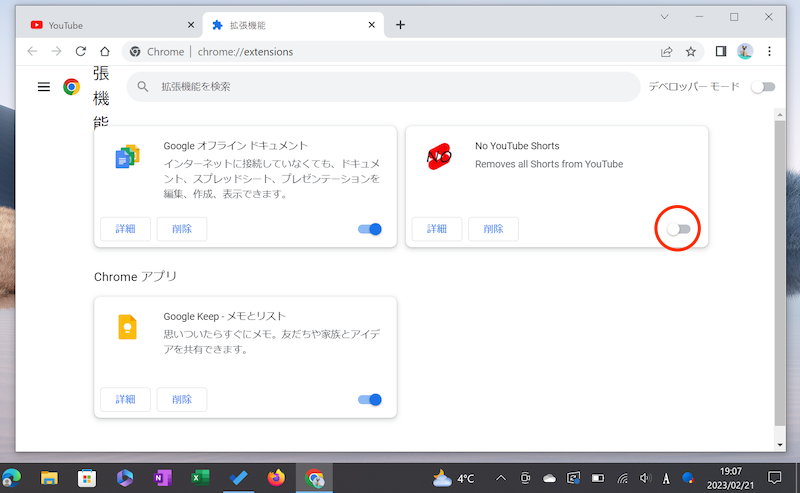The image size is (800, 493).
Task: Open Chrome three-dot menu
Action: click(x=770, y=52)
